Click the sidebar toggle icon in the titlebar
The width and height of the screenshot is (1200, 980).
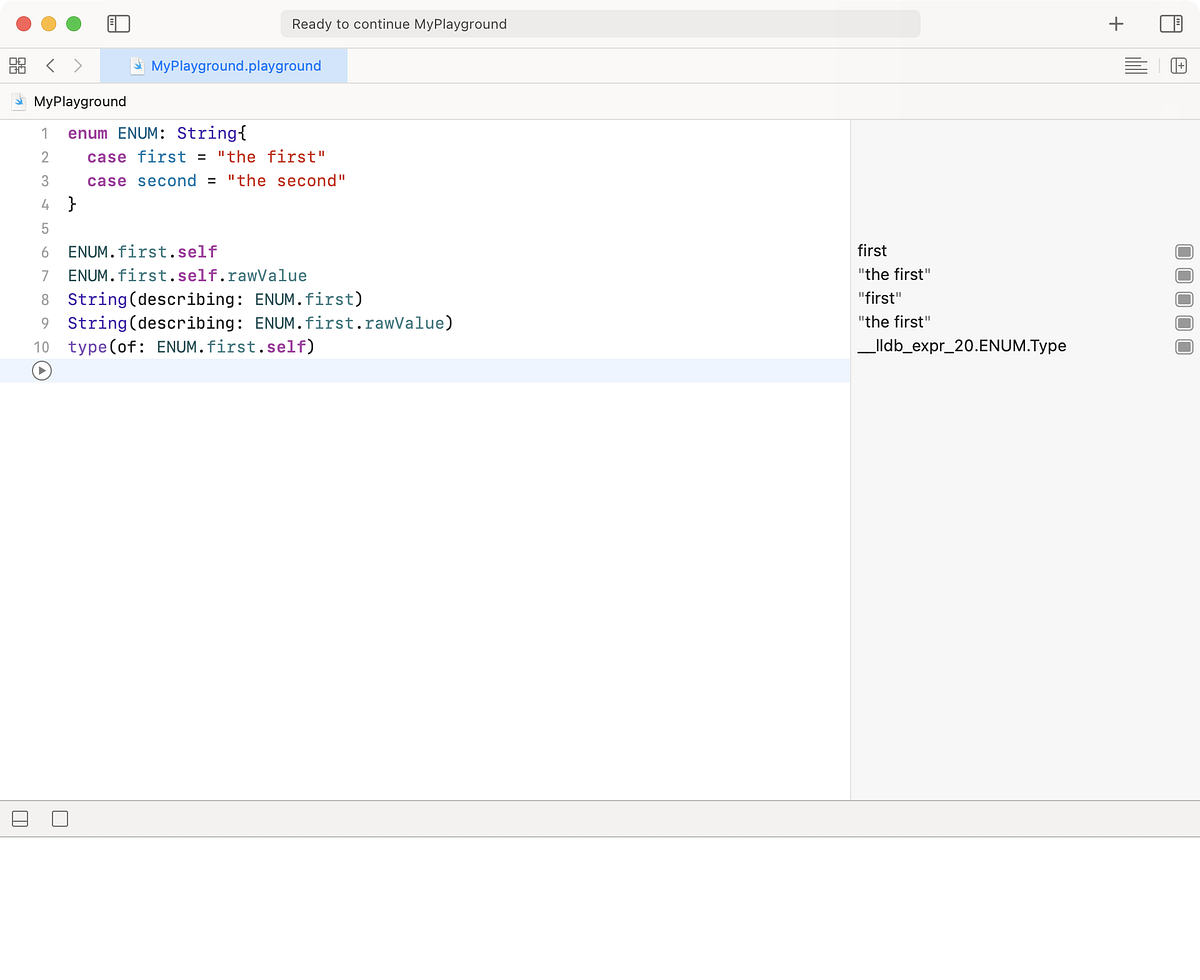point(118,23)
